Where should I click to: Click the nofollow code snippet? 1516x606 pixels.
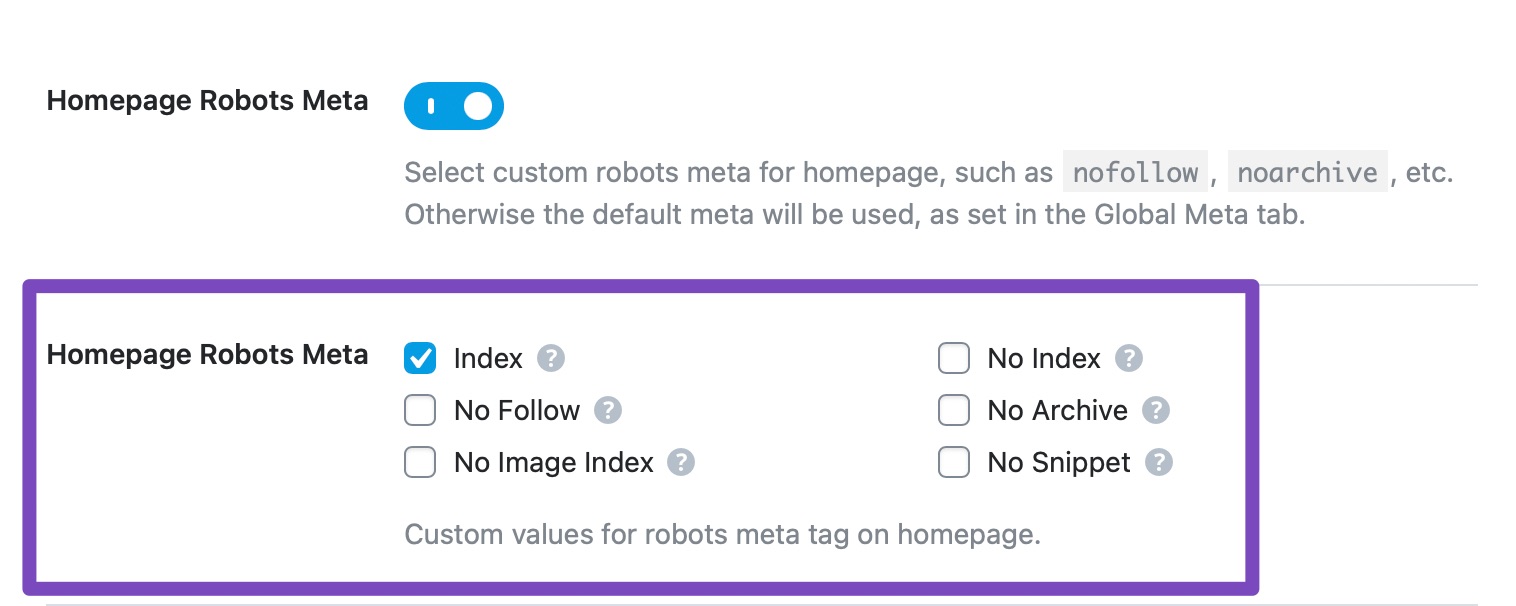tap(1135, 172)
